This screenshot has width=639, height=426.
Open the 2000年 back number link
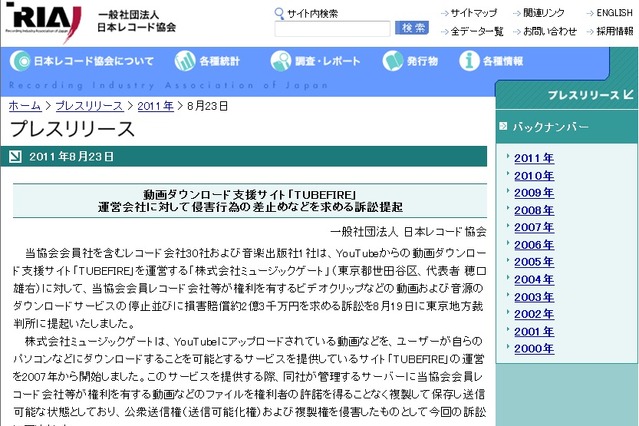(534, 349)
